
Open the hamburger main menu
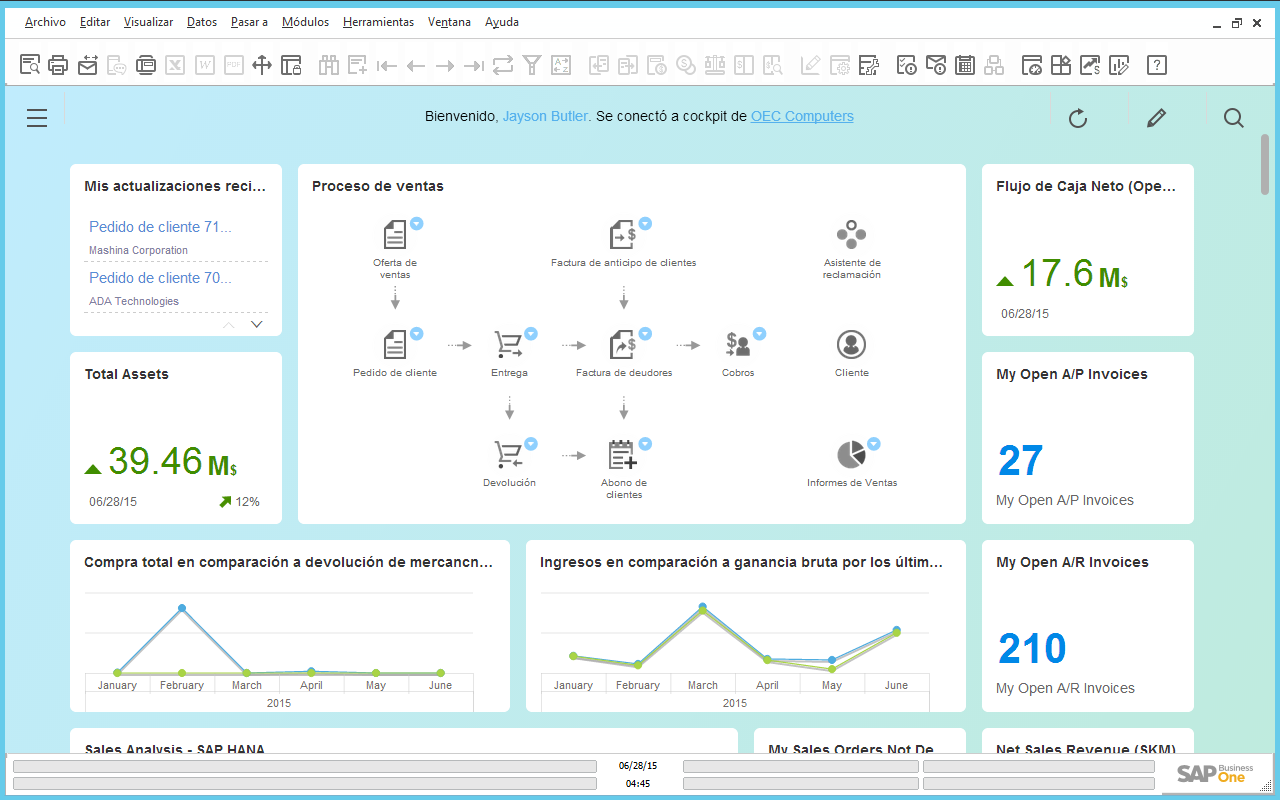click(x=37, y=118)
